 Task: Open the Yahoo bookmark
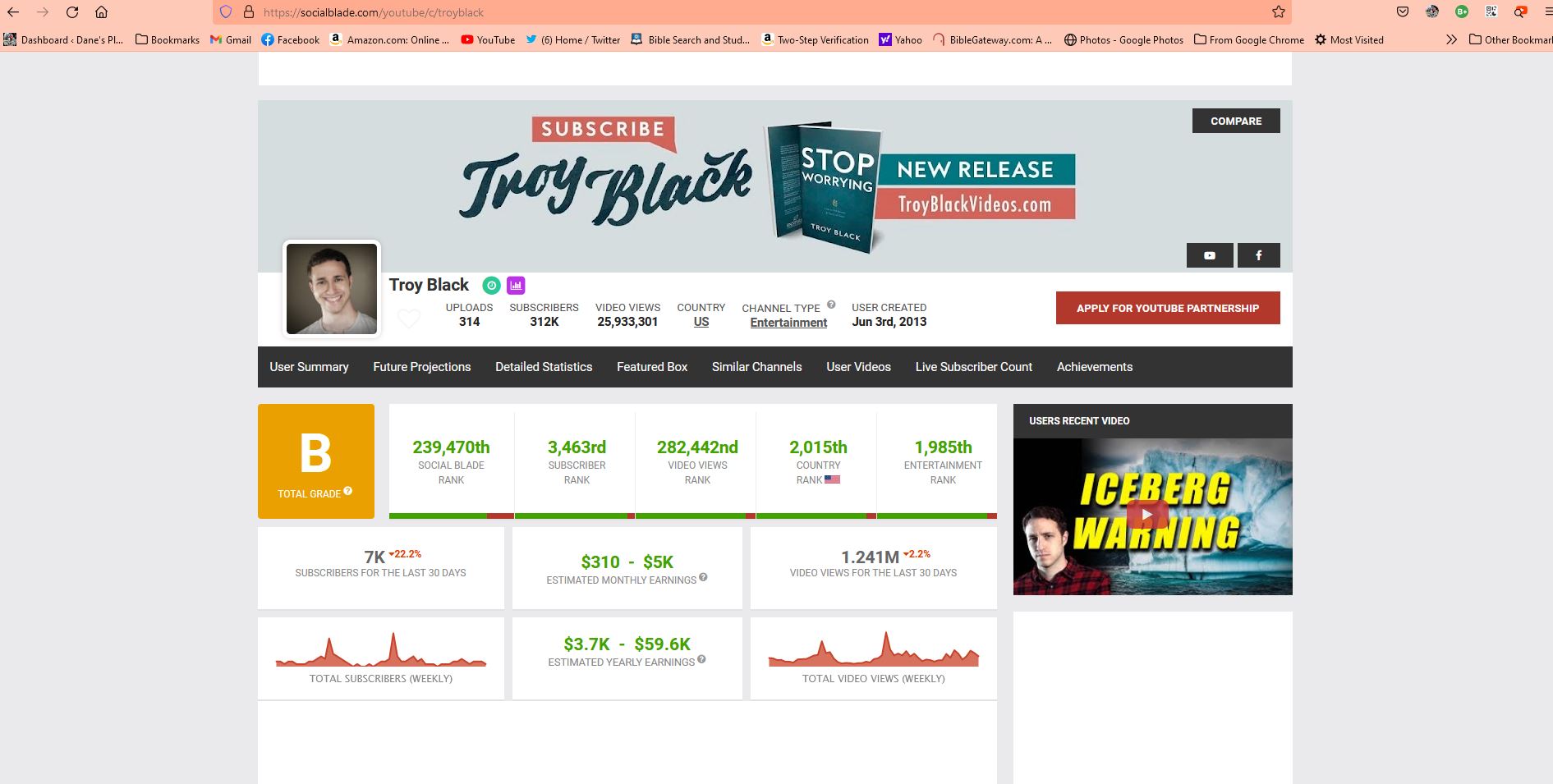900,39
